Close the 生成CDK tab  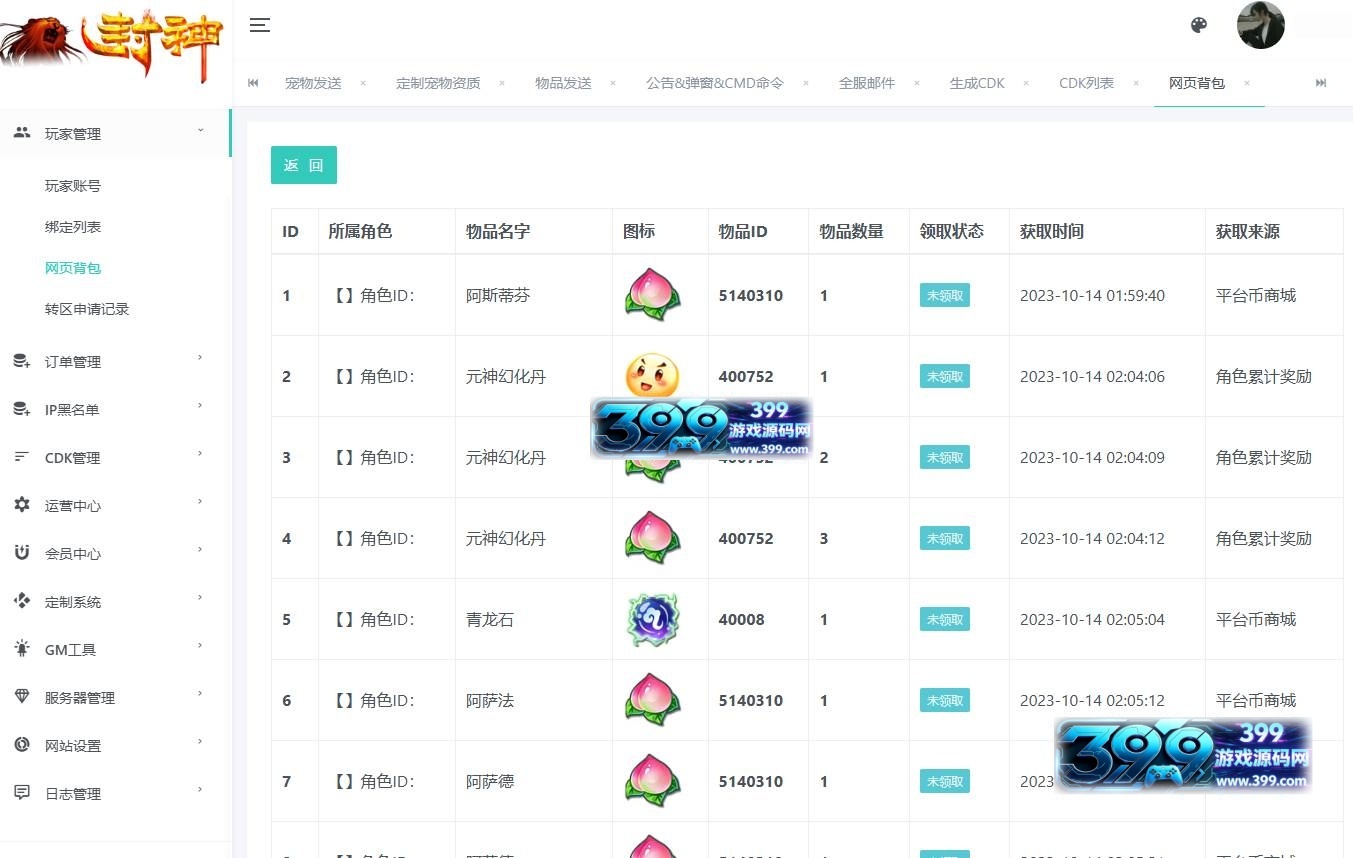pyautogui.click(x=1026, y=83)
